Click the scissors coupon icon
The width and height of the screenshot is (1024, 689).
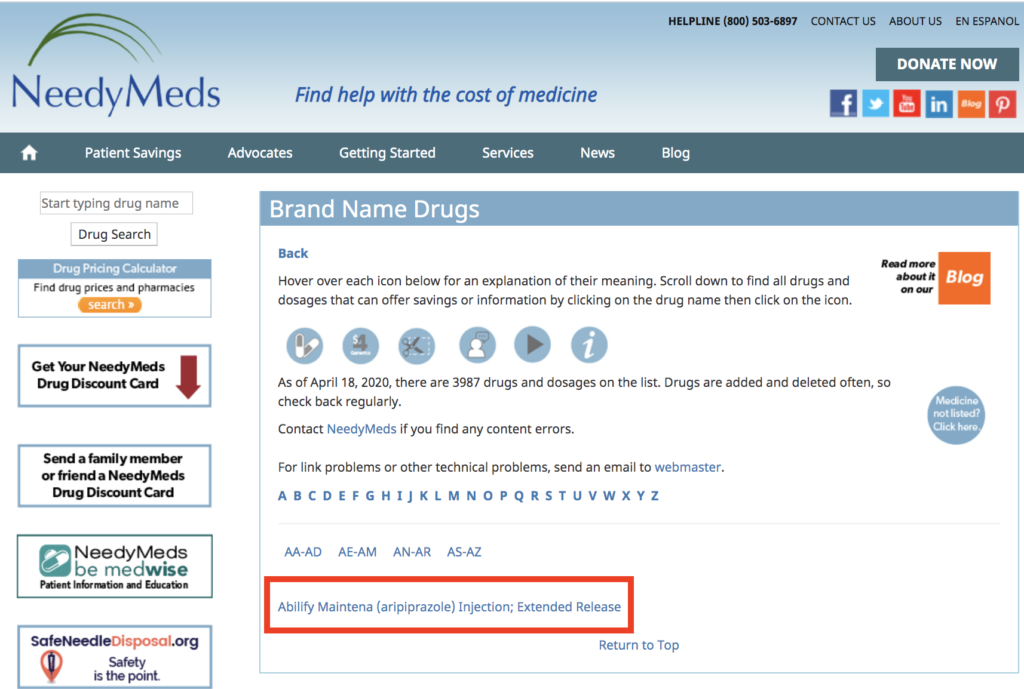(x=417, y=345)
